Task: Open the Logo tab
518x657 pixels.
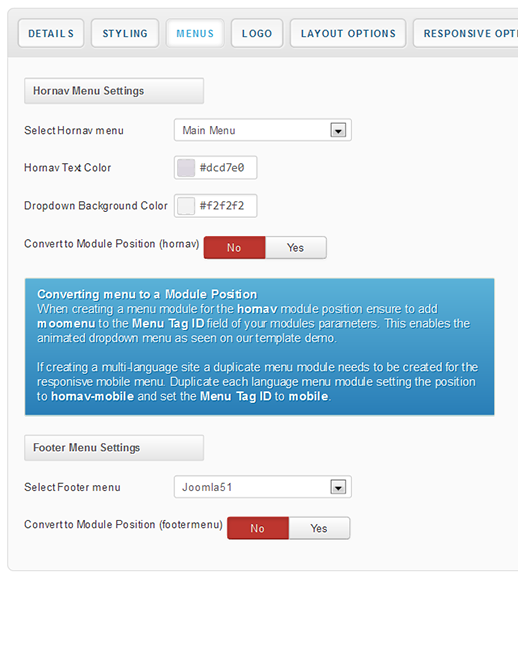Action: coord(257,33)
